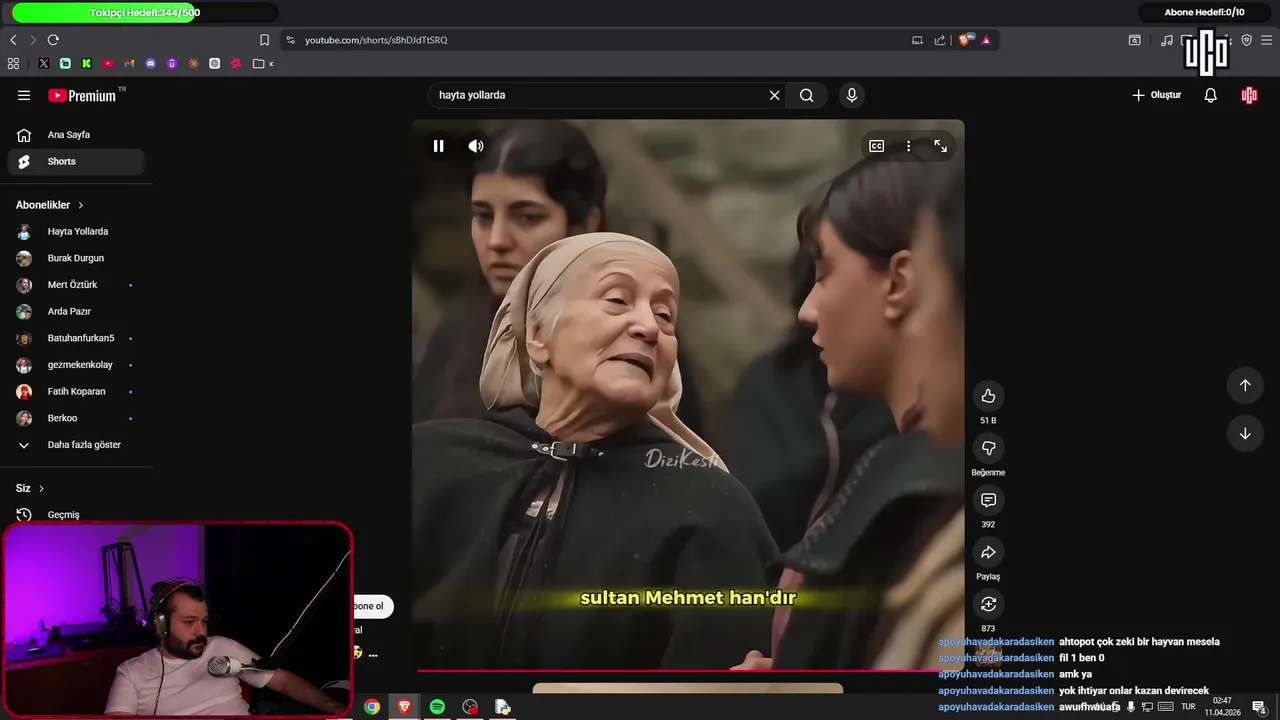Screen dimensions: 1280x720
Task: Open the media control music note icon
Action: click(1166, 40)
